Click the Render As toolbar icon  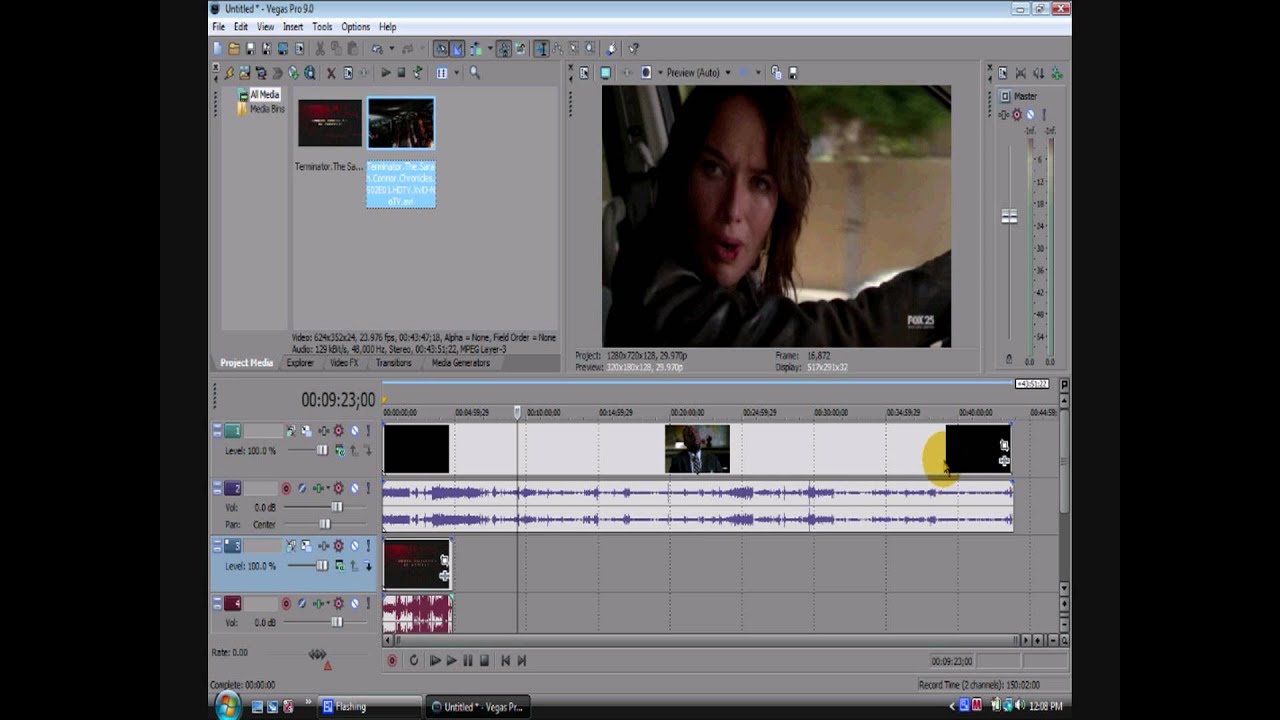pyautogui.click(x=283, y=48)
